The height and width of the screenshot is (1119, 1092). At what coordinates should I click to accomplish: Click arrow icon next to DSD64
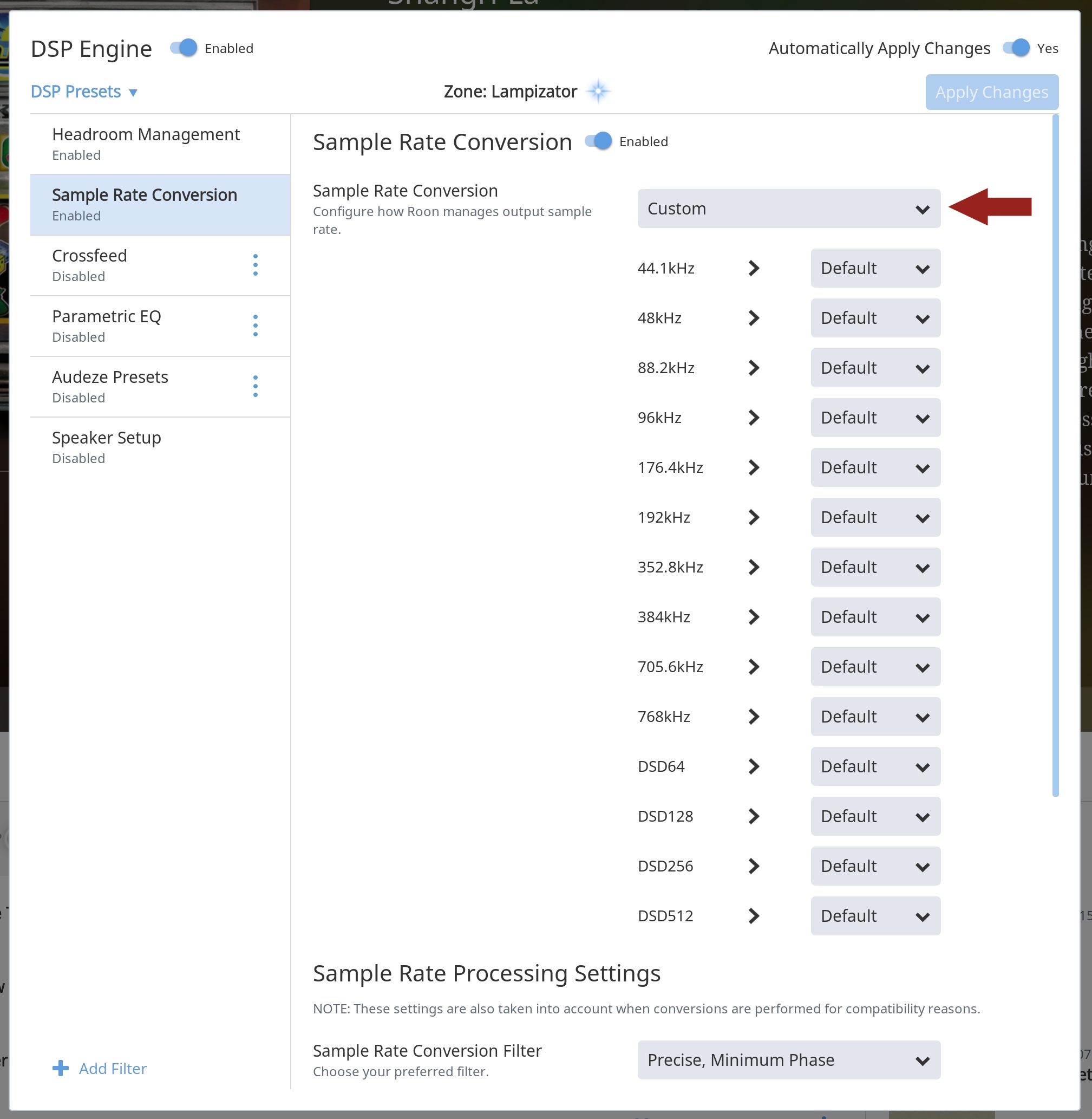point(754,766)
